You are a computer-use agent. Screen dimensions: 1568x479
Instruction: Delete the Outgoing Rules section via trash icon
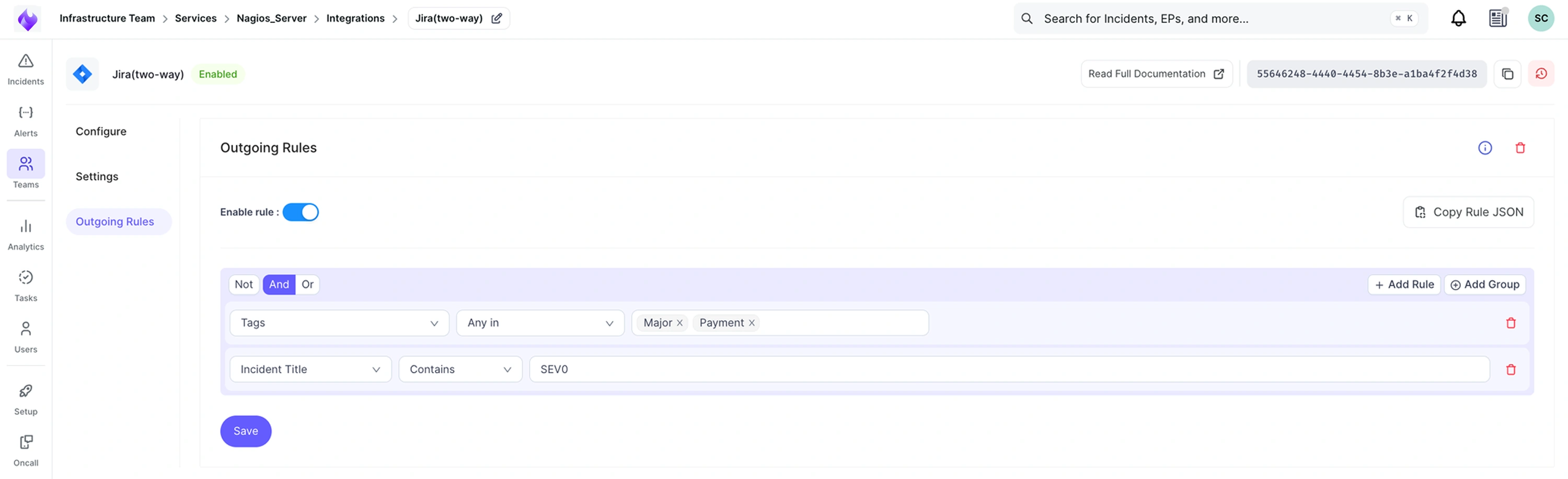click(1520, 148)
